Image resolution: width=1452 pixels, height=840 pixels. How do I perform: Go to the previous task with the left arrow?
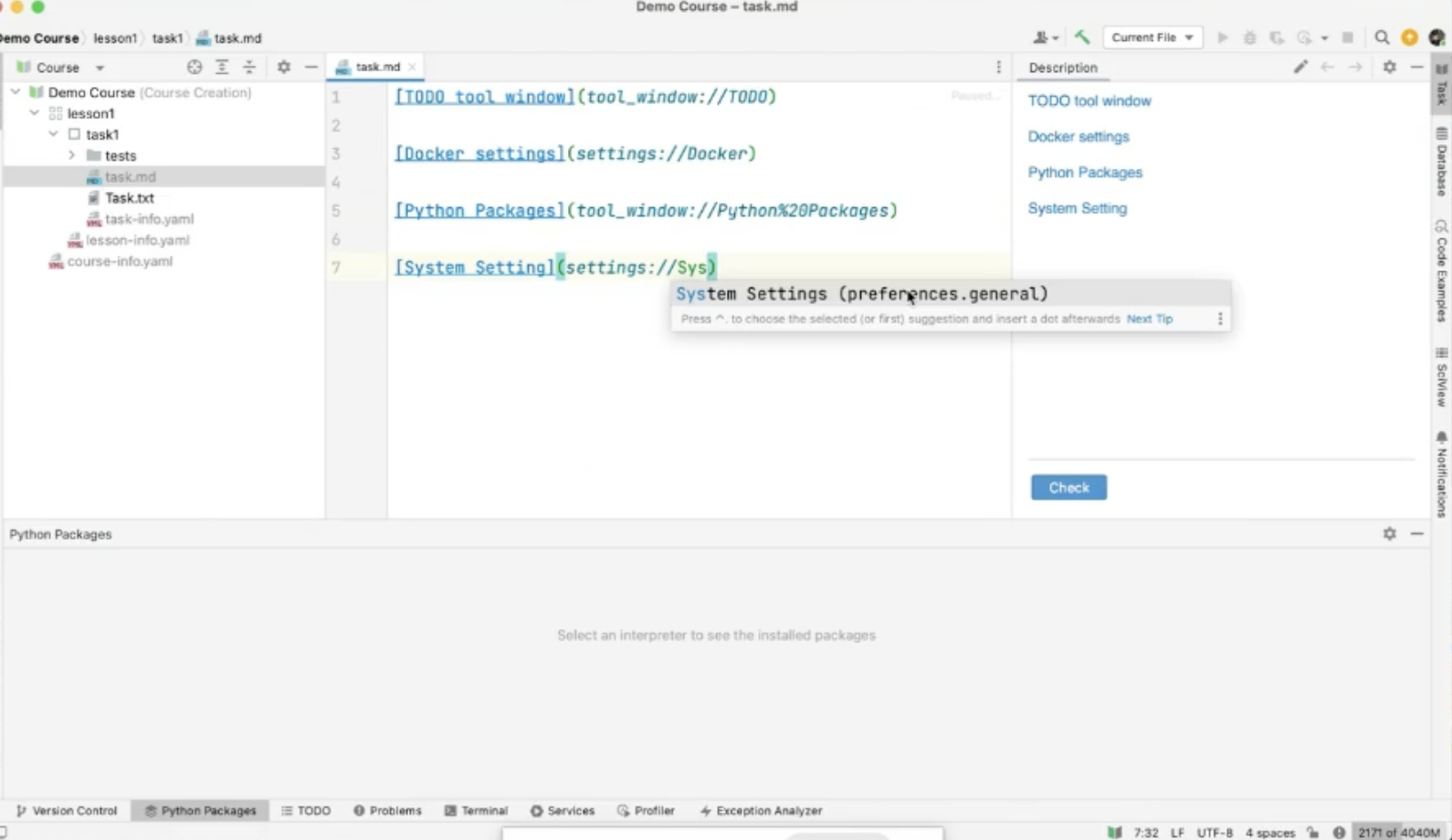1328,67
